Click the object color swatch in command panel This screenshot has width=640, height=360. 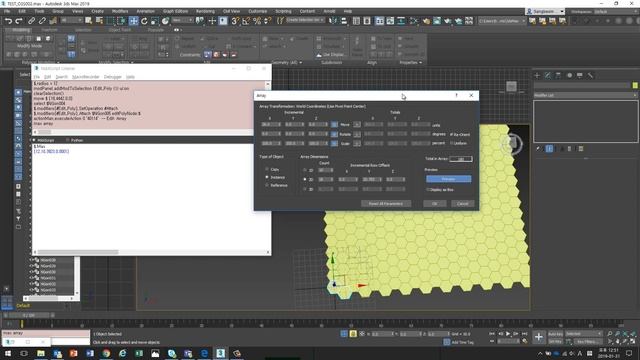[635, 85]
